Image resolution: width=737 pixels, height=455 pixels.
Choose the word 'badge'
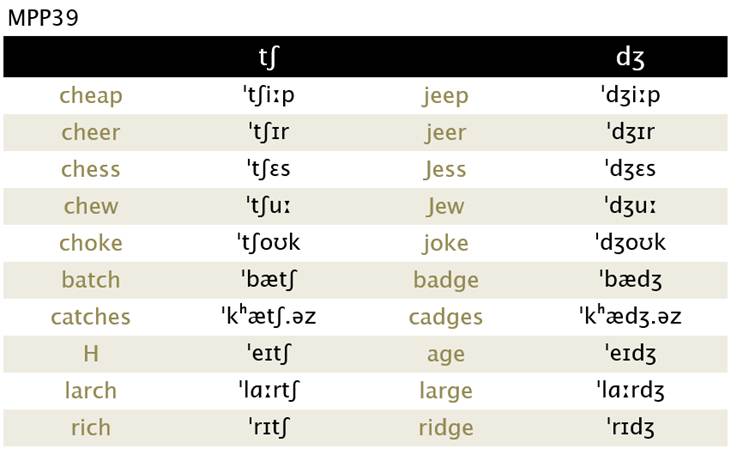coord(446,280)
